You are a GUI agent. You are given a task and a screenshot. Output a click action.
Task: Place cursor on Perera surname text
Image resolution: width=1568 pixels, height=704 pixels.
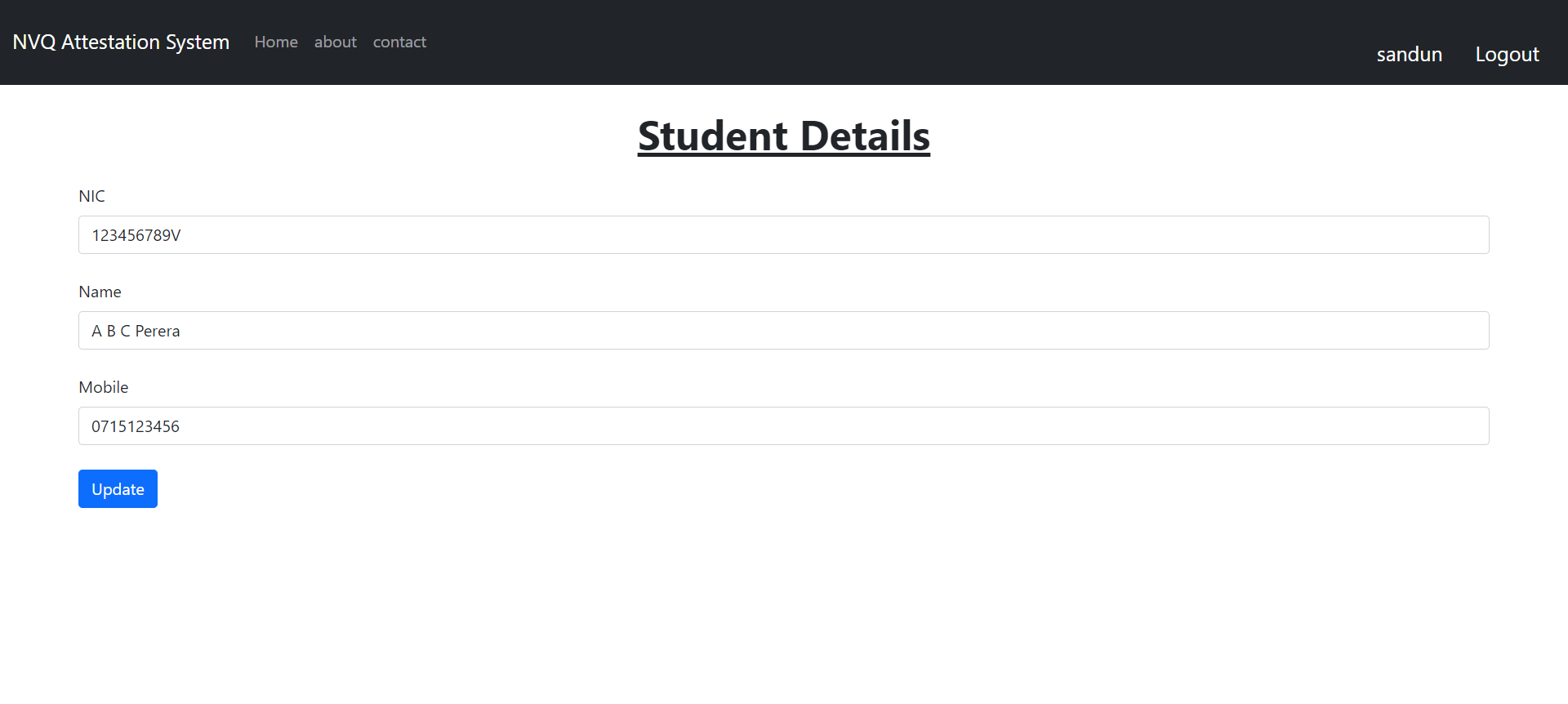(158, 331)
